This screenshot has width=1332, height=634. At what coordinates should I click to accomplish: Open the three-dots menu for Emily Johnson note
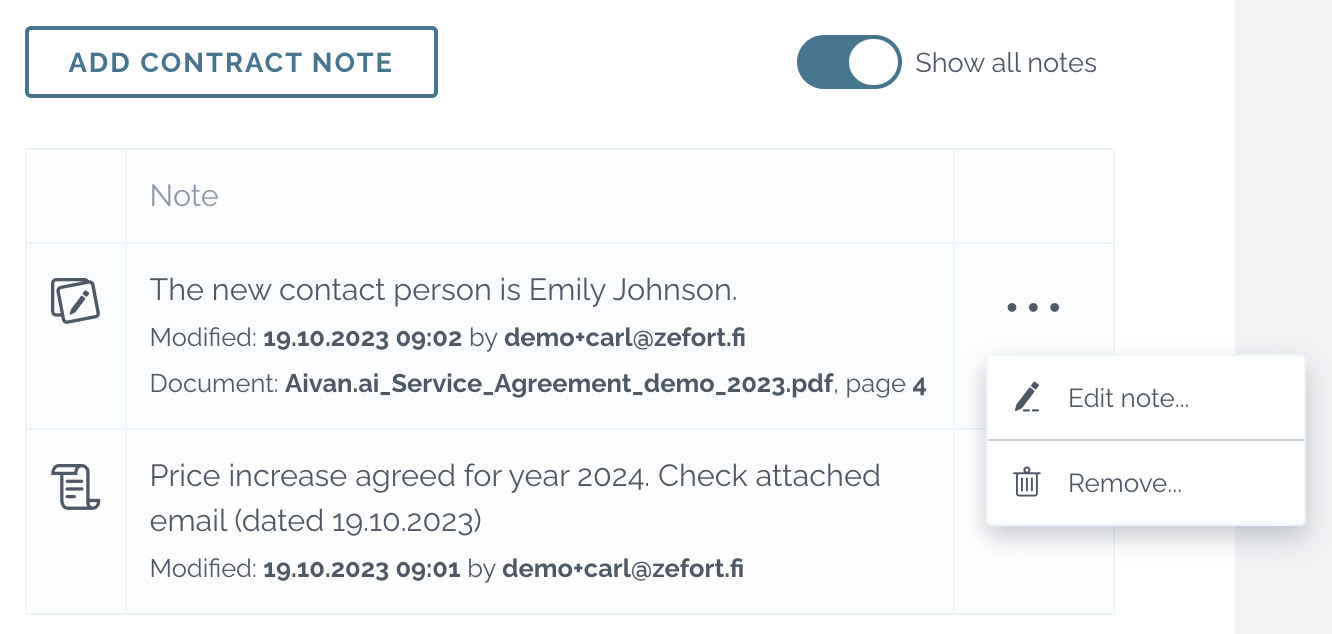coord(1033,307)
